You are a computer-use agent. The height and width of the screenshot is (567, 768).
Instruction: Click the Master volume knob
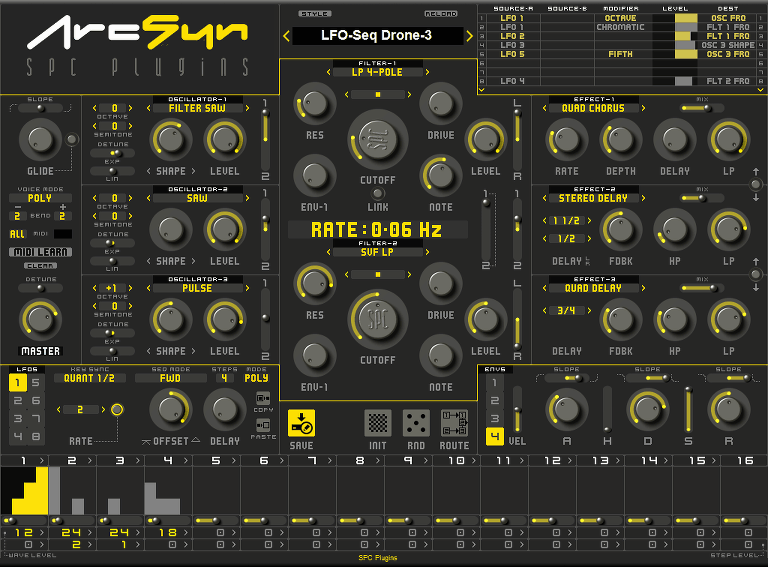tap(40, 319)
